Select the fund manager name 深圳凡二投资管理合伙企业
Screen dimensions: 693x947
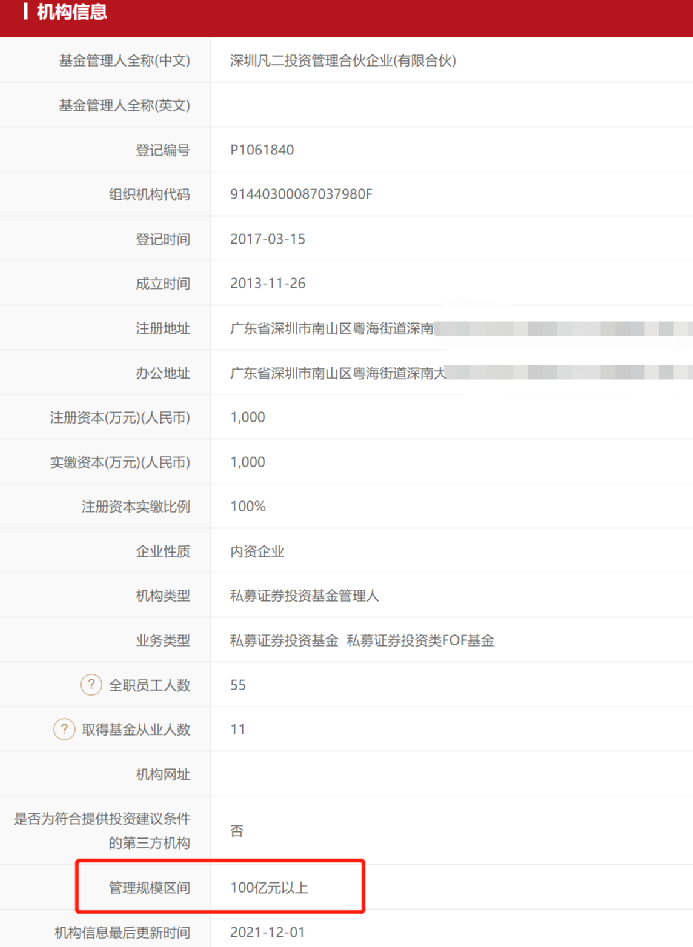click(342, 61)
